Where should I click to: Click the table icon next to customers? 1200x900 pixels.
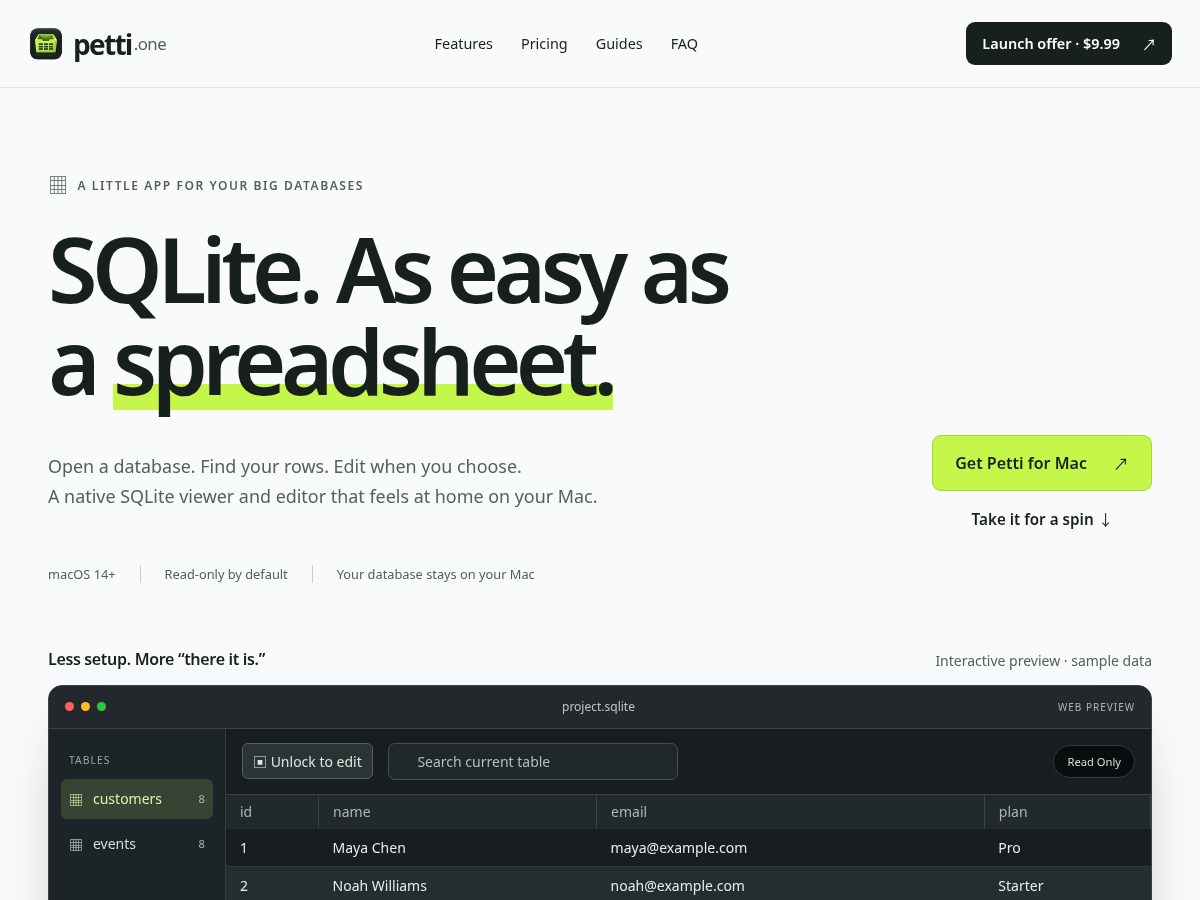click(x=76, y=800)
